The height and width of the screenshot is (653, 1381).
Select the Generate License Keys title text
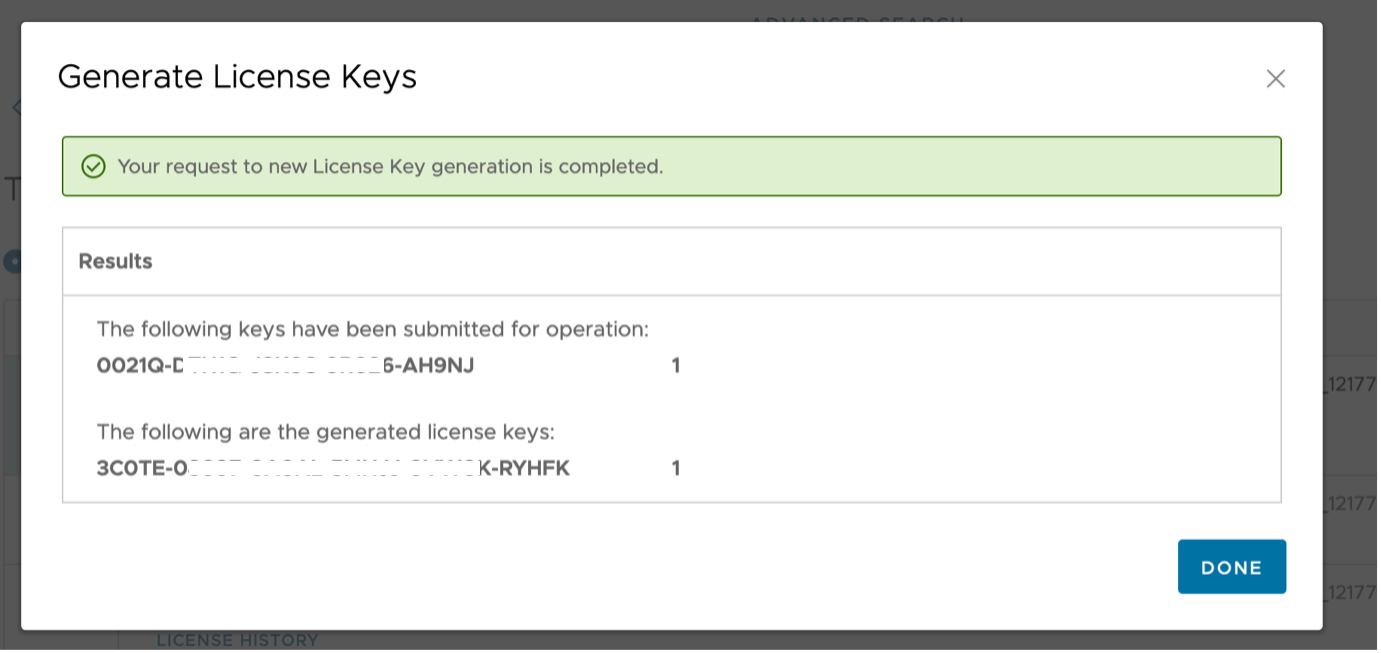(239, 76)
